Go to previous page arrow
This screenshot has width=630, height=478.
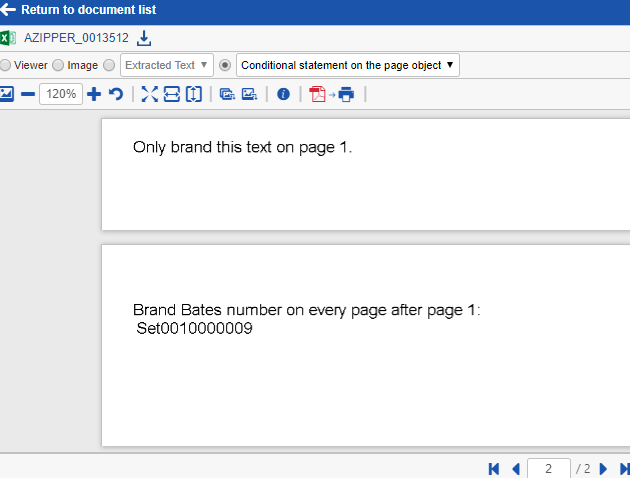[x=516, y=469]
